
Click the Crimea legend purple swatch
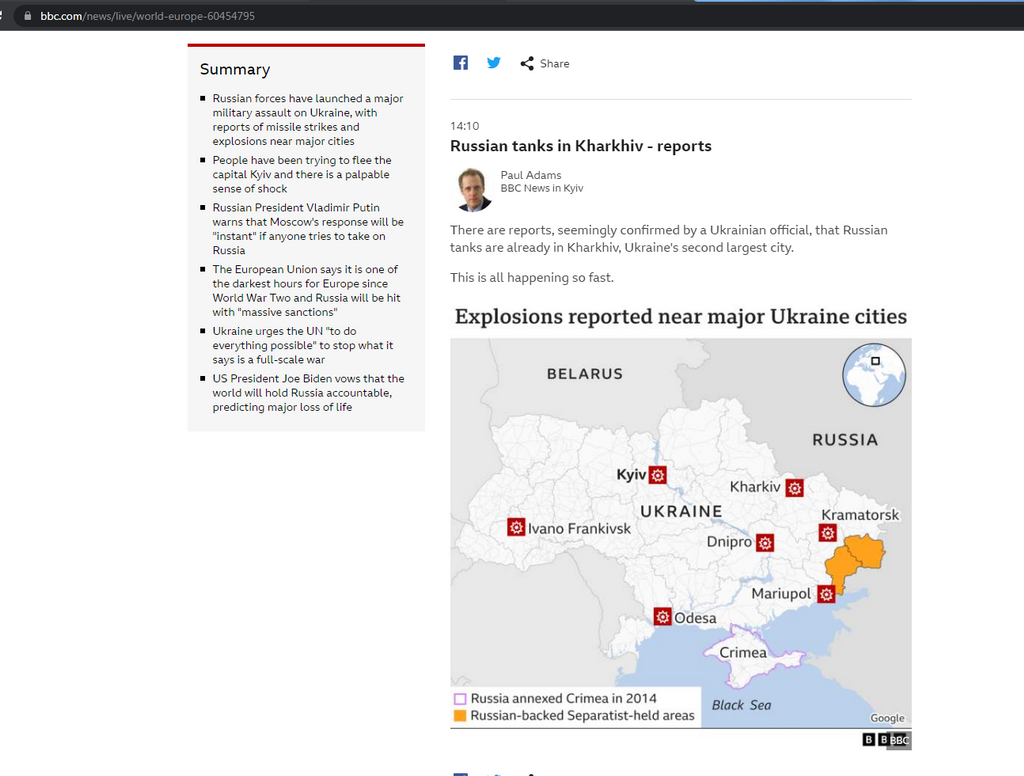(x=460, y=699)
